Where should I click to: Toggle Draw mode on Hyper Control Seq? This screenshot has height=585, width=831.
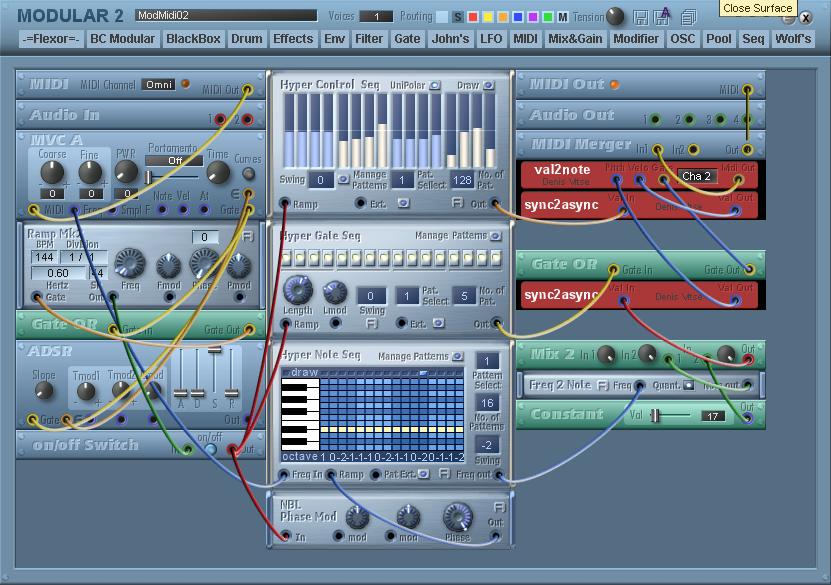click(x=489, y=86)
